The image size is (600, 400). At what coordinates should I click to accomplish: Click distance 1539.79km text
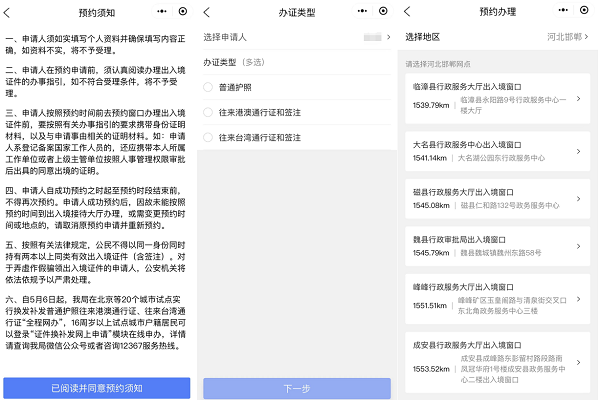tap(431, 105)
